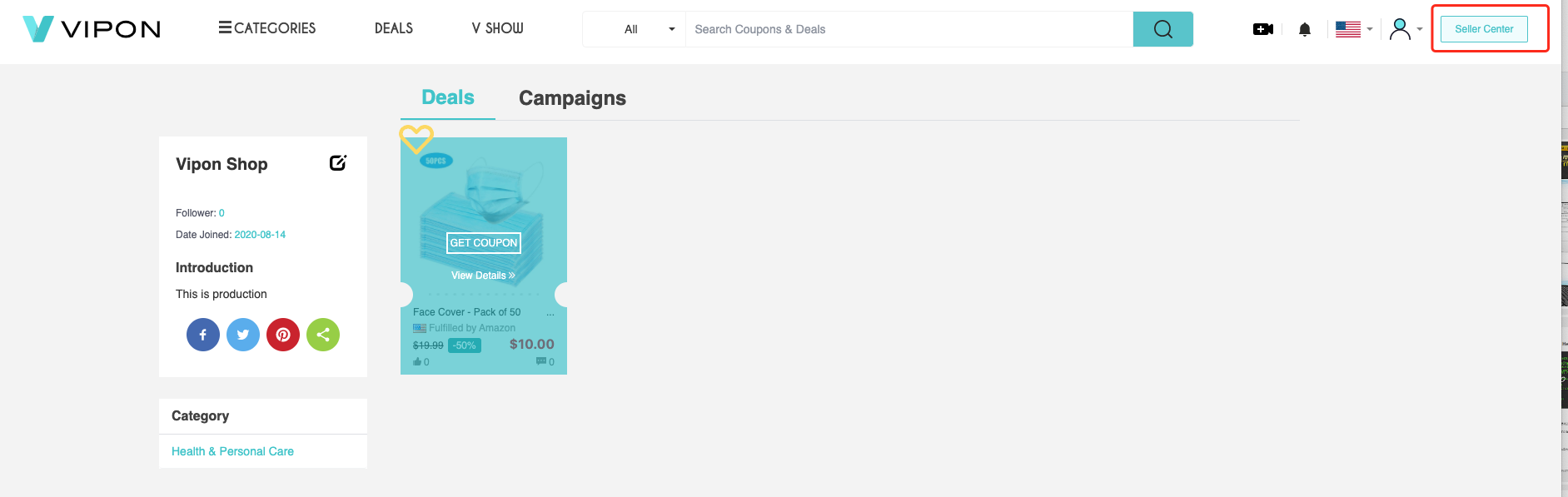Open the video camera icon in header

coord(1263,29)
